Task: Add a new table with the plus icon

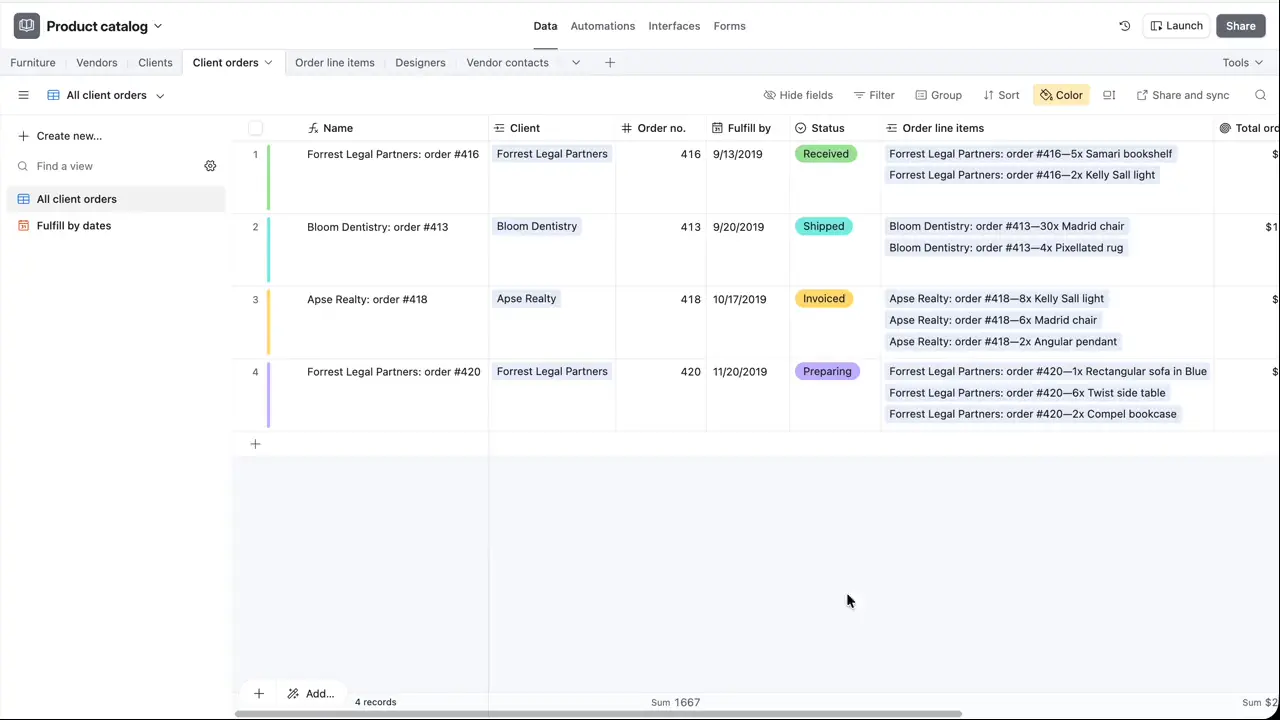Action: tap(610, 62)
